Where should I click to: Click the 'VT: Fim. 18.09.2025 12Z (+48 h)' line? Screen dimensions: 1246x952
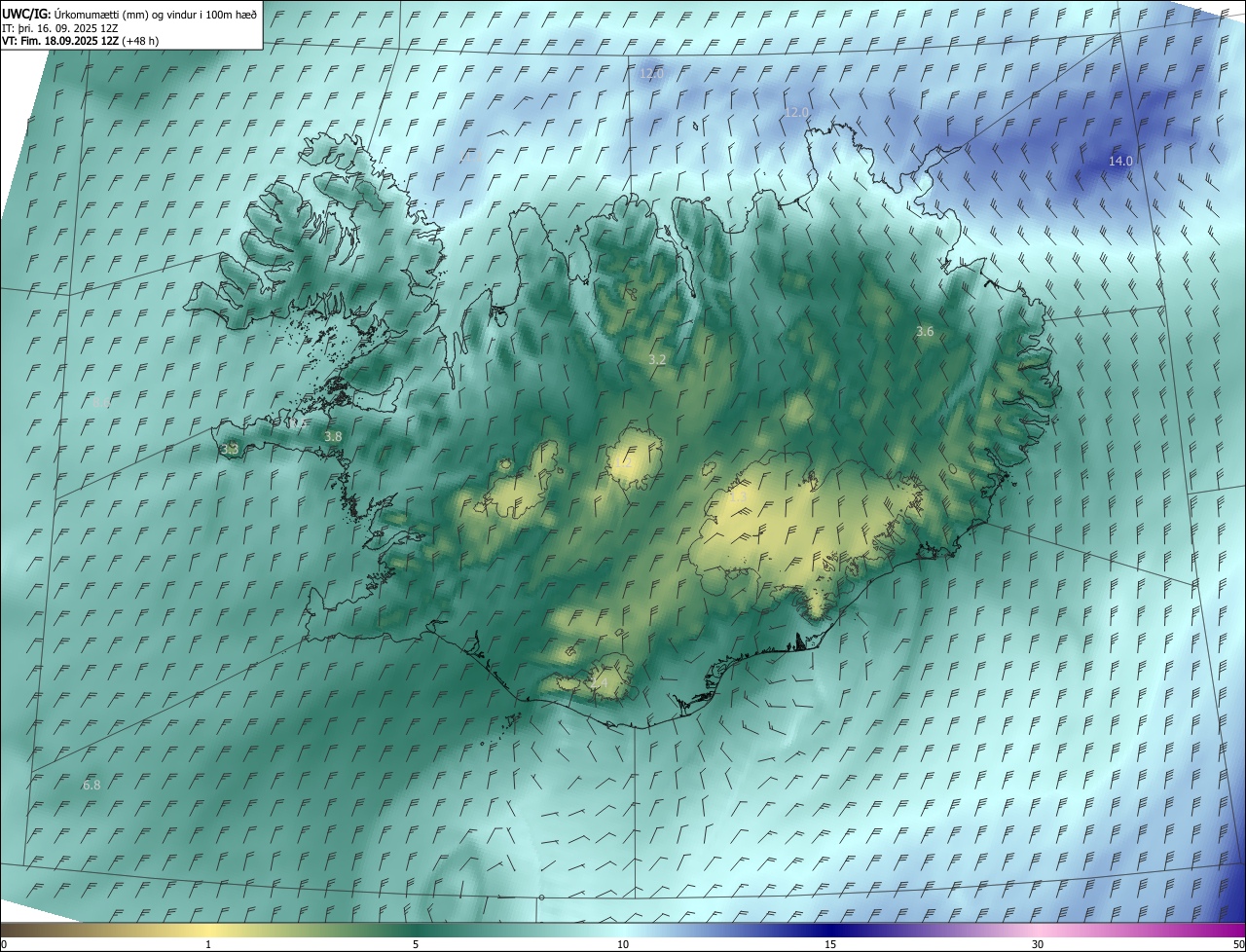81,41
